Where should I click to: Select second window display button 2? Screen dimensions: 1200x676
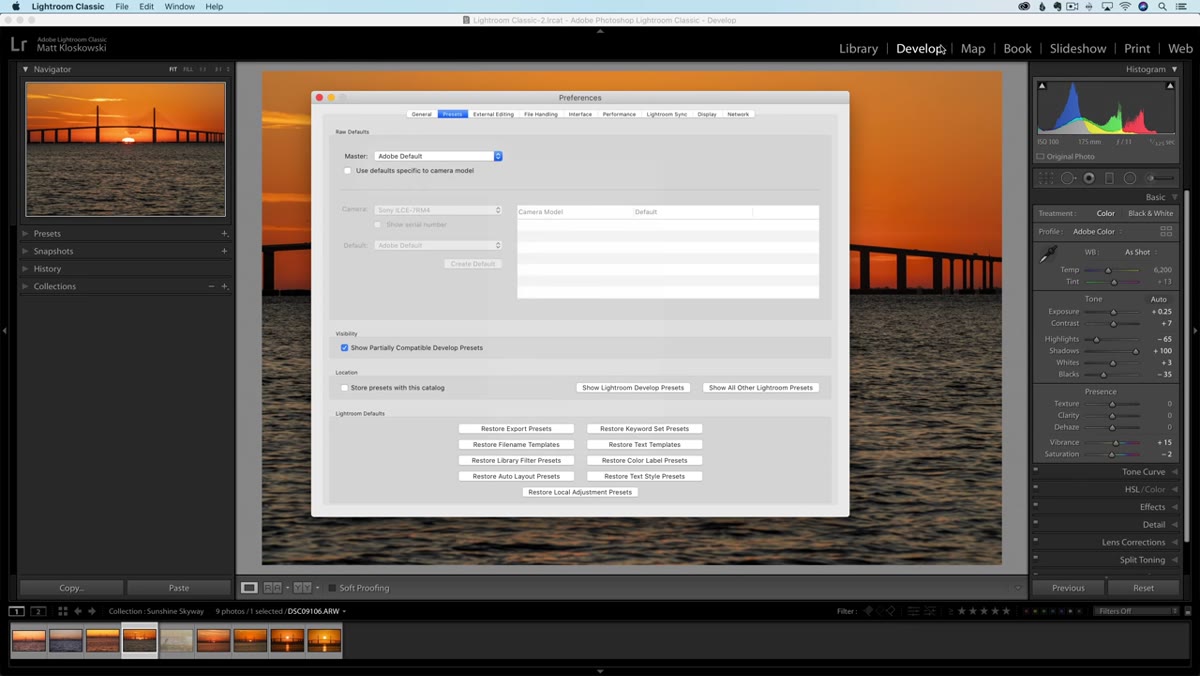click(38, 611)
